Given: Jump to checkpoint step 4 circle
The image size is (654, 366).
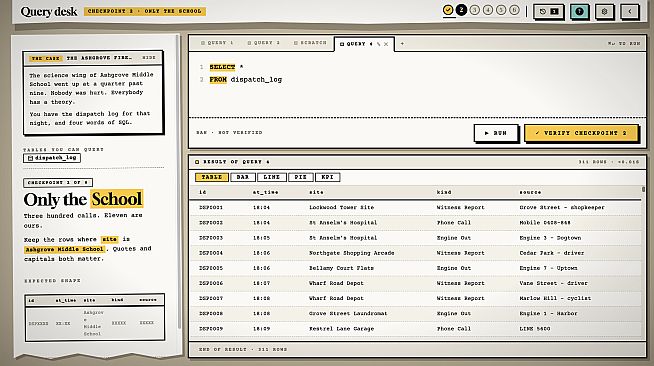Looking at the screenshot, I should click(x=488, y=10).
